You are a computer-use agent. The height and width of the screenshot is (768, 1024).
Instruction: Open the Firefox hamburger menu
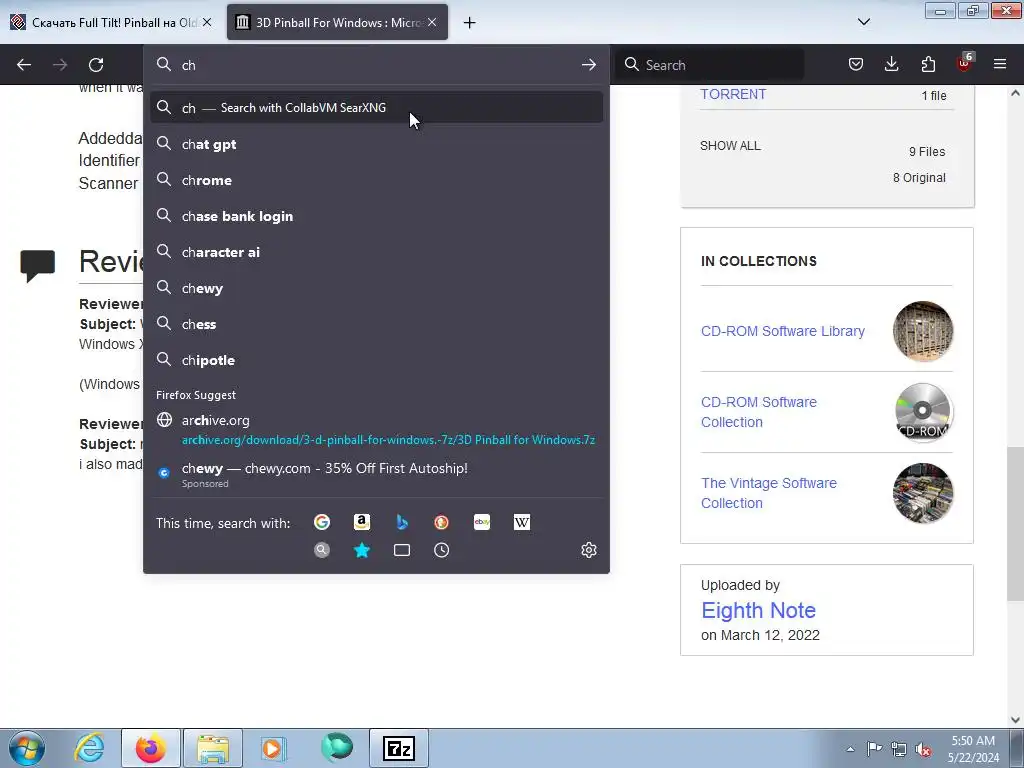[1000, 64]
